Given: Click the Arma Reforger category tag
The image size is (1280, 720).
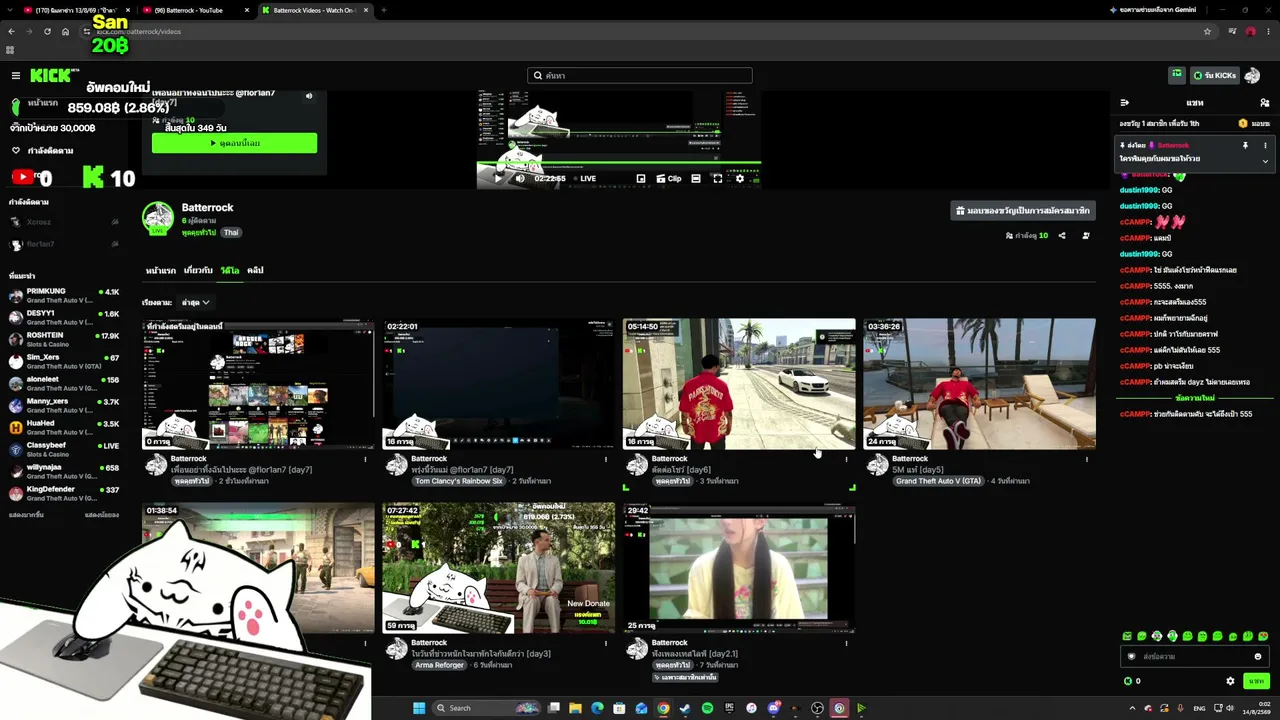Looking at the screenshot, I should coord(440,665).
